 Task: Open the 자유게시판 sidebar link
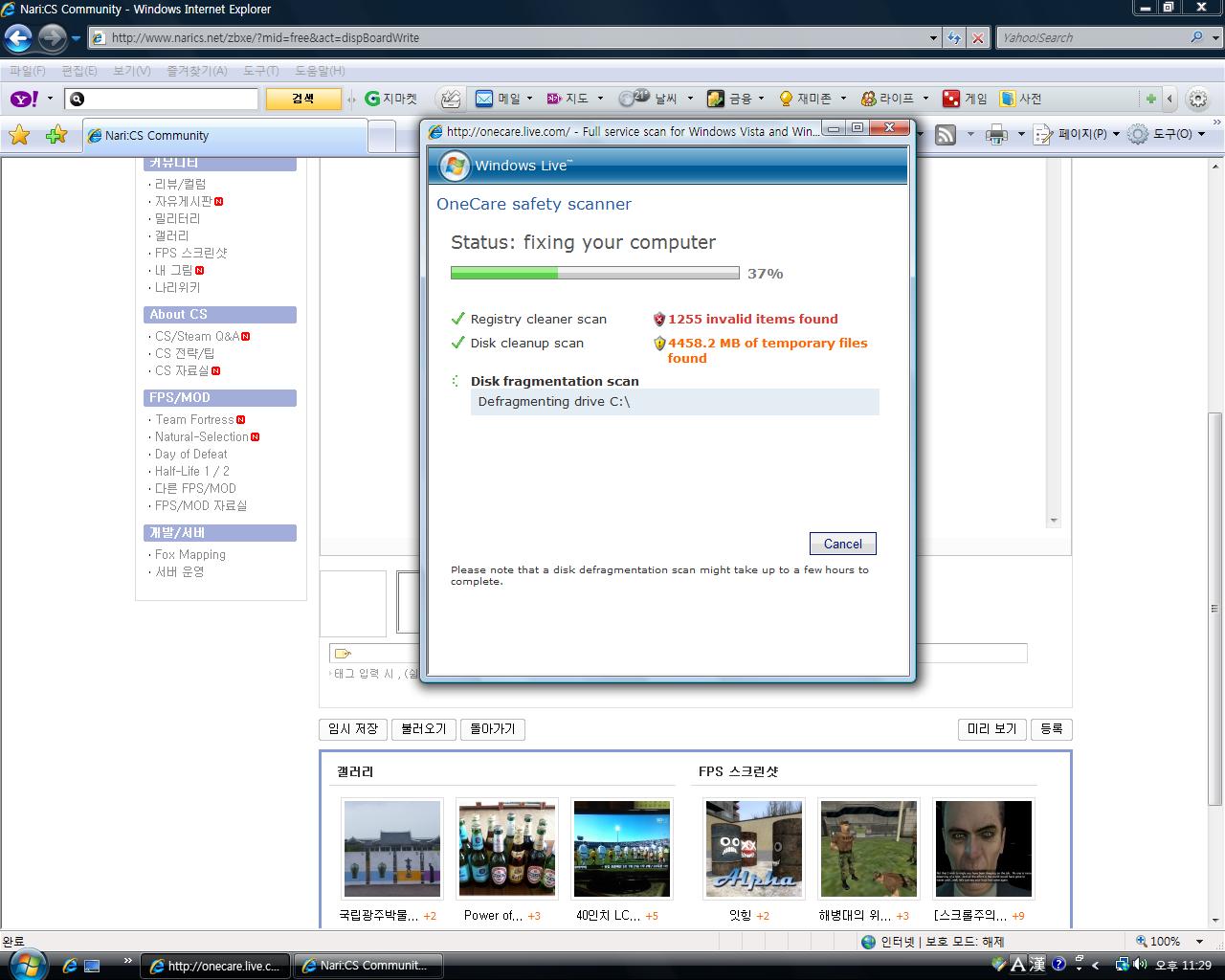tap(184, 201)
